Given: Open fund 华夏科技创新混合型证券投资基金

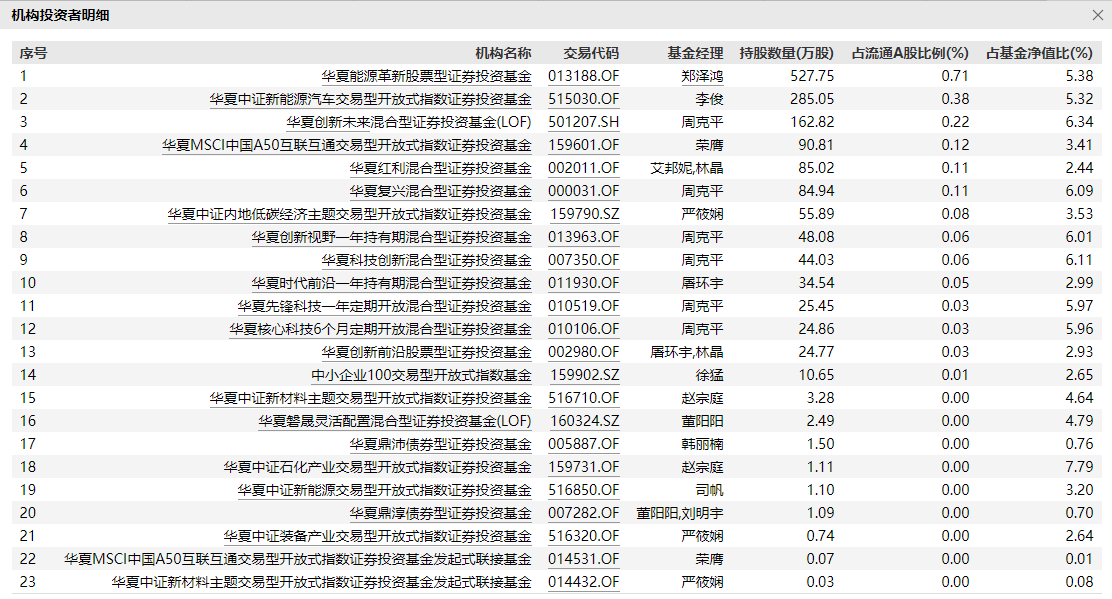Looking at the screenshot, I should click(426, 260).
